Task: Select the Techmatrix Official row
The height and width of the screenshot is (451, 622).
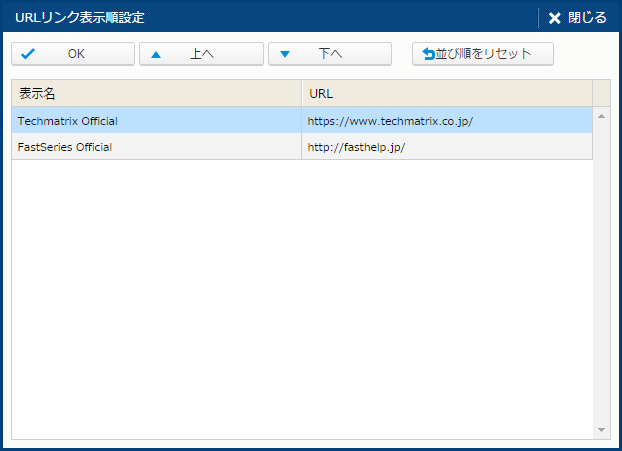Action: click(x=68, y=121)
